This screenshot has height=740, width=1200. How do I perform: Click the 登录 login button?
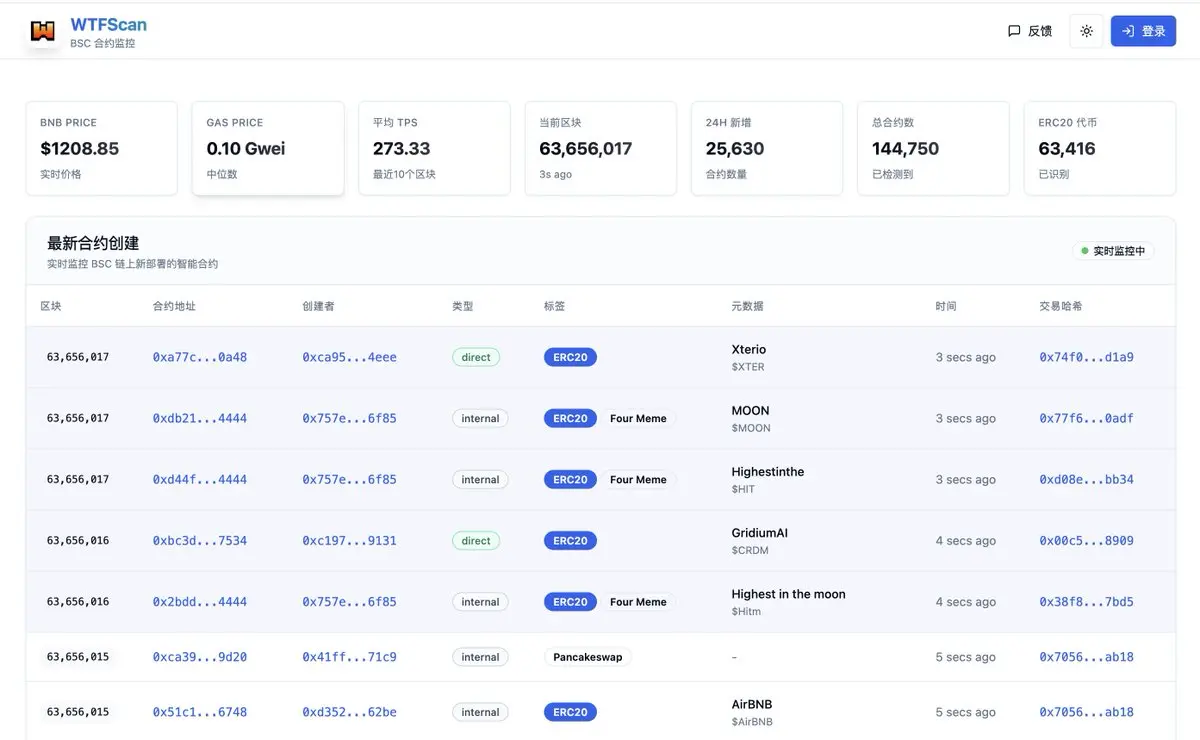click(x=1143, y=31)
